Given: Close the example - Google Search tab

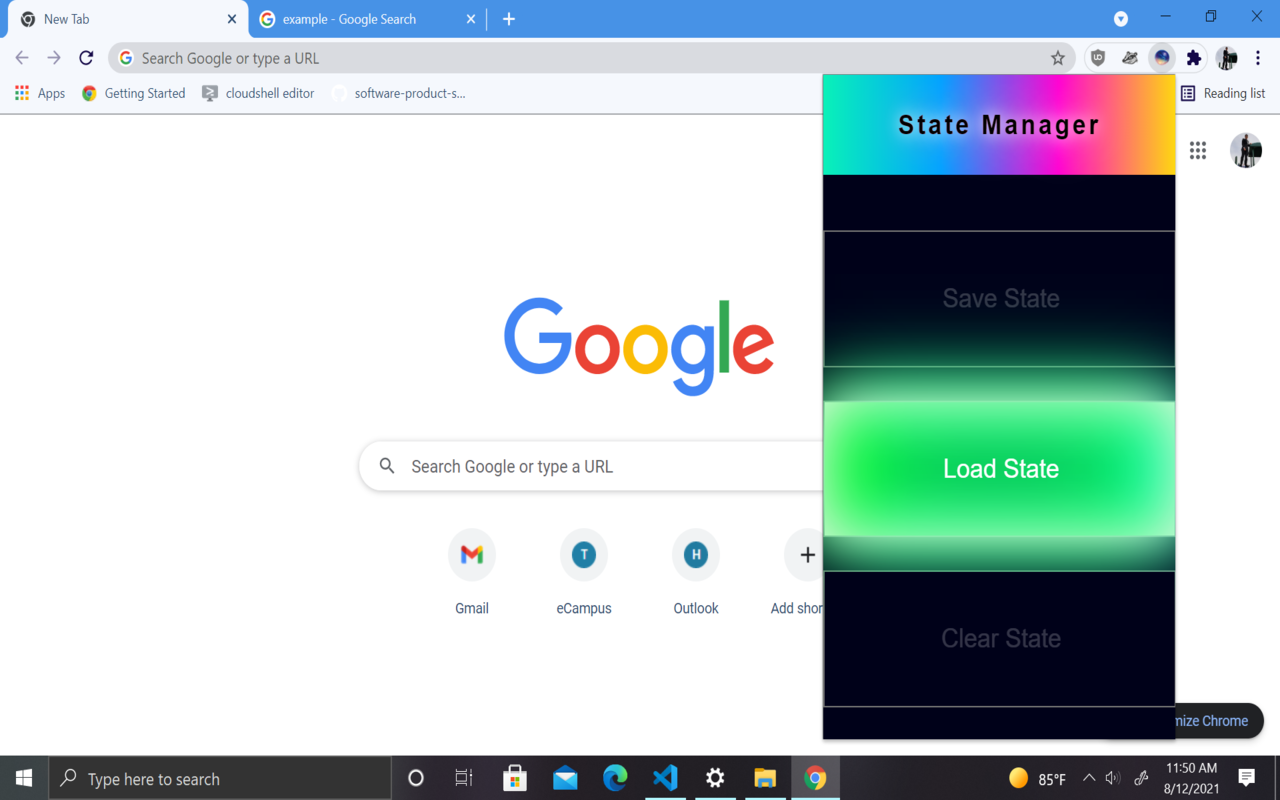Looking at the screenshot, I should 471,19.
